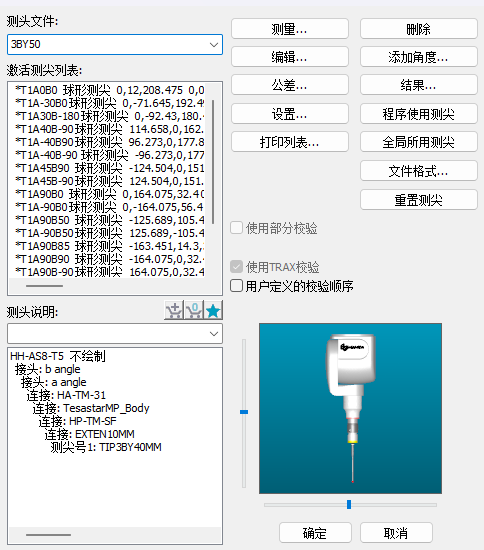
Task: Select tip *T1A45B90 in the list
Action: [109, 168]
